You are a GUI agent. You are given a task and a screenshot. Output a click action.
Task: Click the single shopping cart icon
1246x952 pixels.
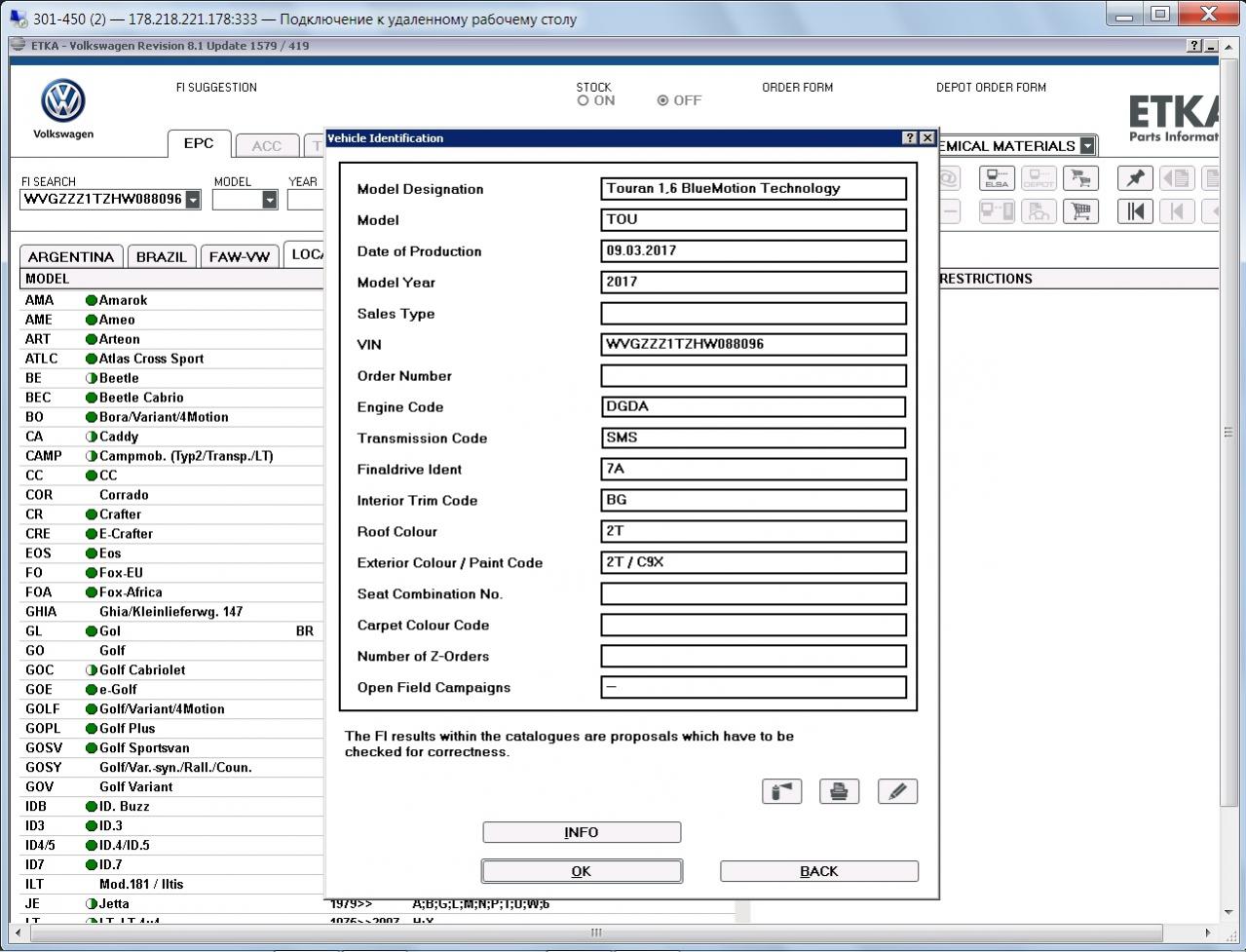[x=1080, y=210]
